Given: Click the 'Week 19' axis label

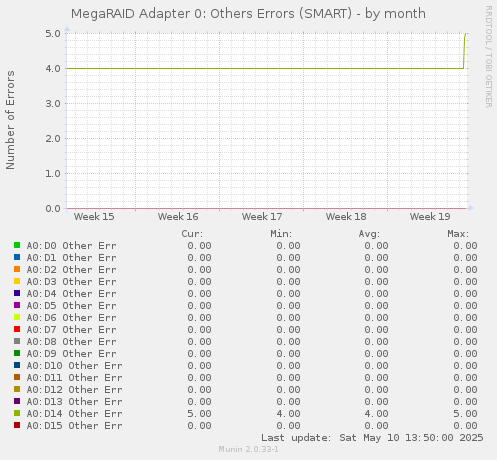Looking at the screenshot, I should tap(430, 217).
